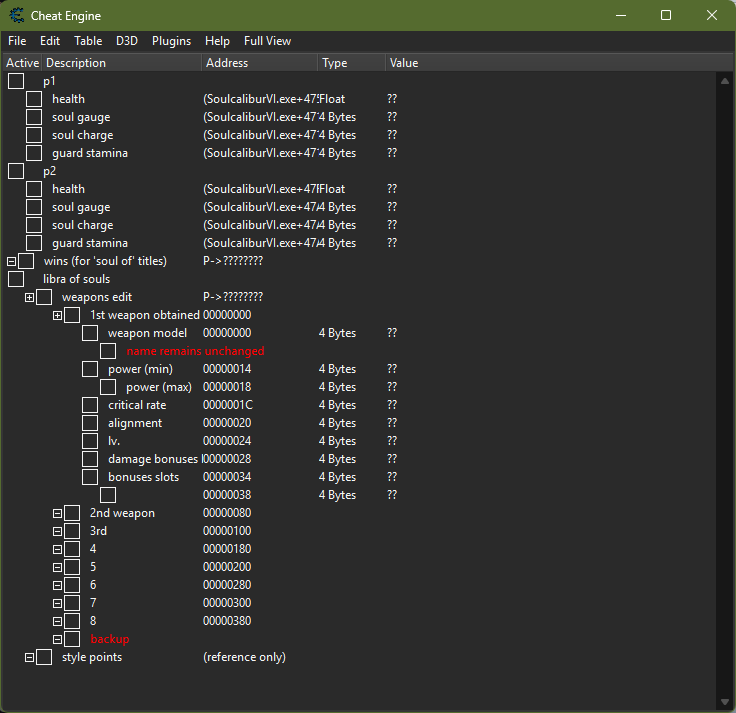The height and width of the screenshot is (713, 736).
Task: Enable the lv. entry checkbox
Action: [x=90, y=441]
